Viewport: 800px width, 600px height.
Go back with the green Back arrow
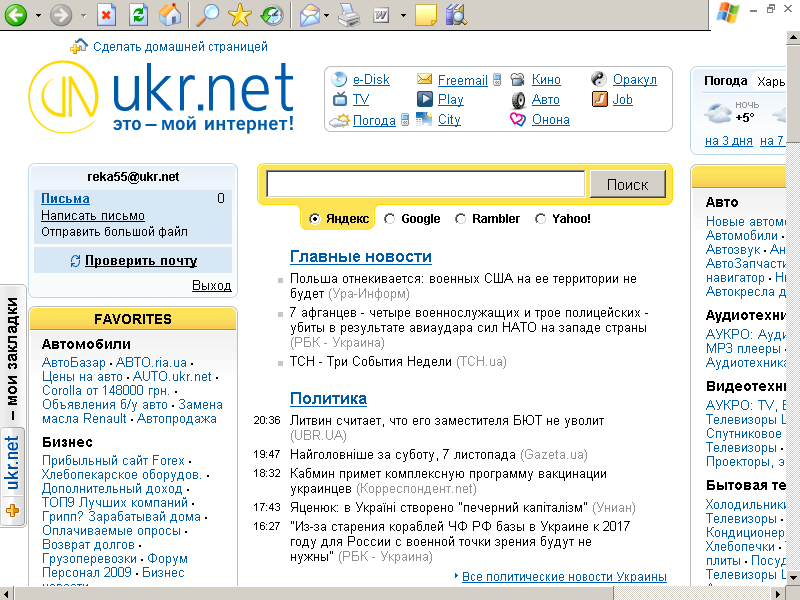[16, 14]
